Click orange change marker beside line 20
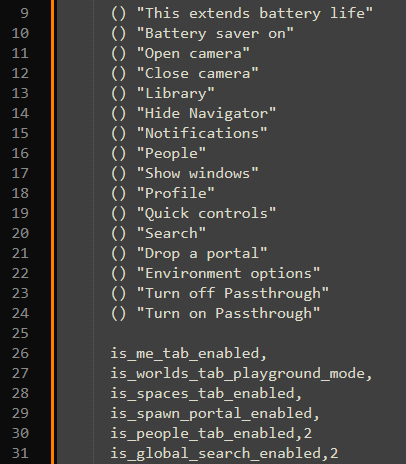Viewport: 406px width, 464px height. 52,233
